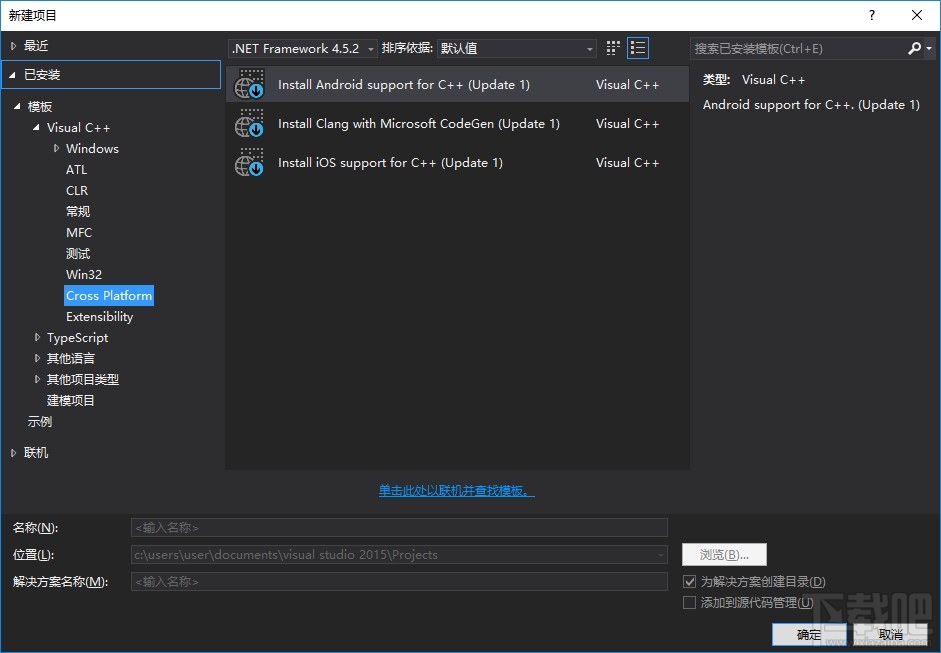941x653 pixels.
Task: Click the Install Android support download icon
Action: (x=249, y=85)
